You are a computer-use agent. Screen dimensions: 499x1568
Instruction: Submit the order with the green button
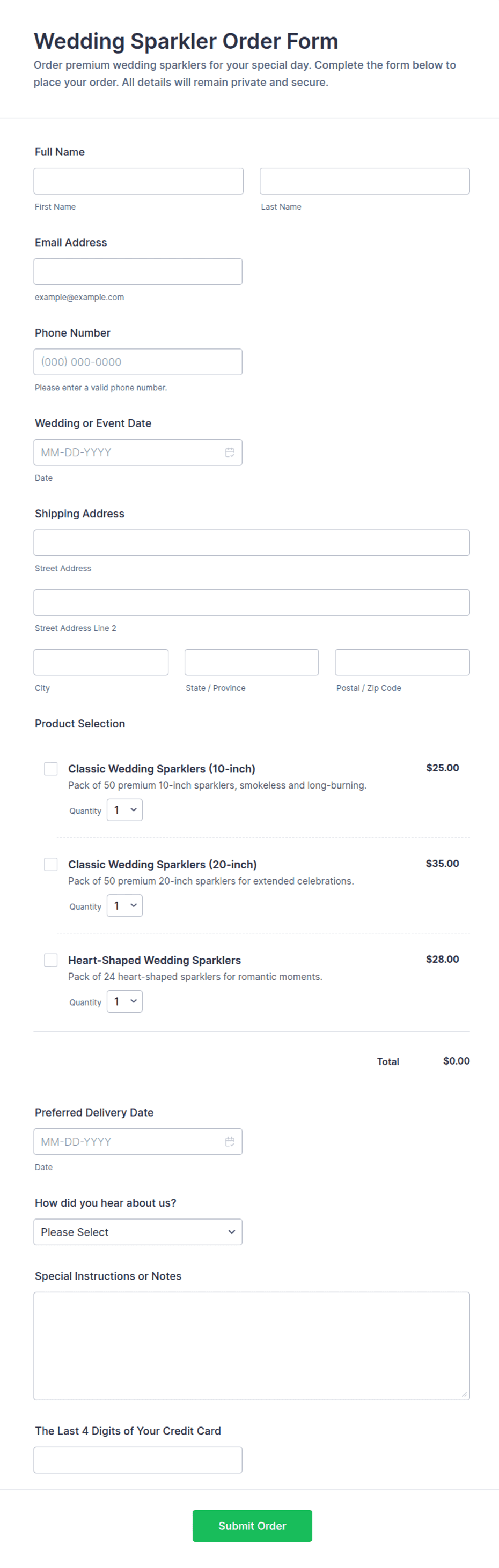[x=252, y=1526]
